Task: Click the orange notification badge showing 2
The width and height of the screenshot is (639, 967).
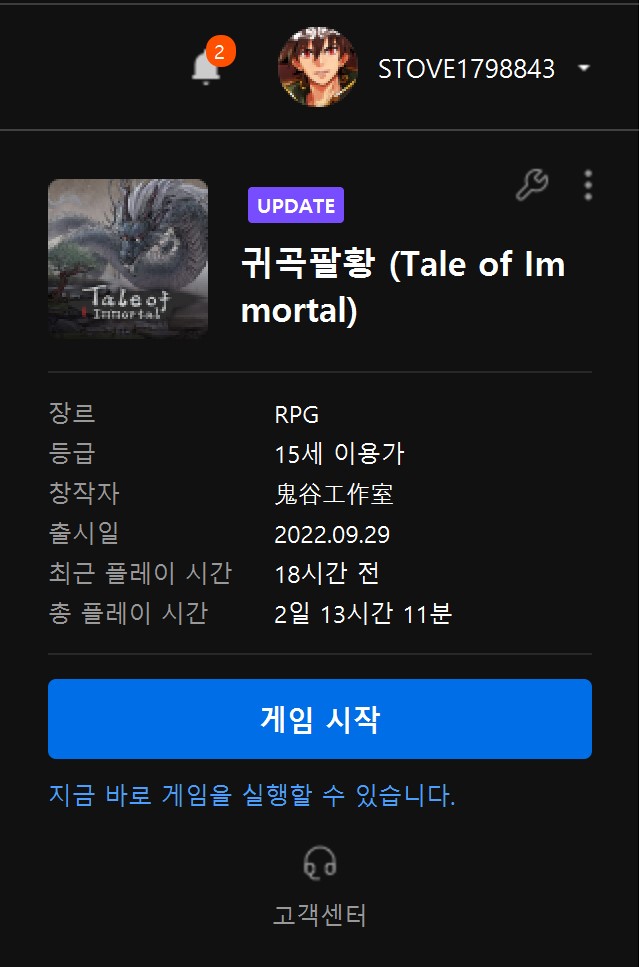Action: (x=220, y=51)
